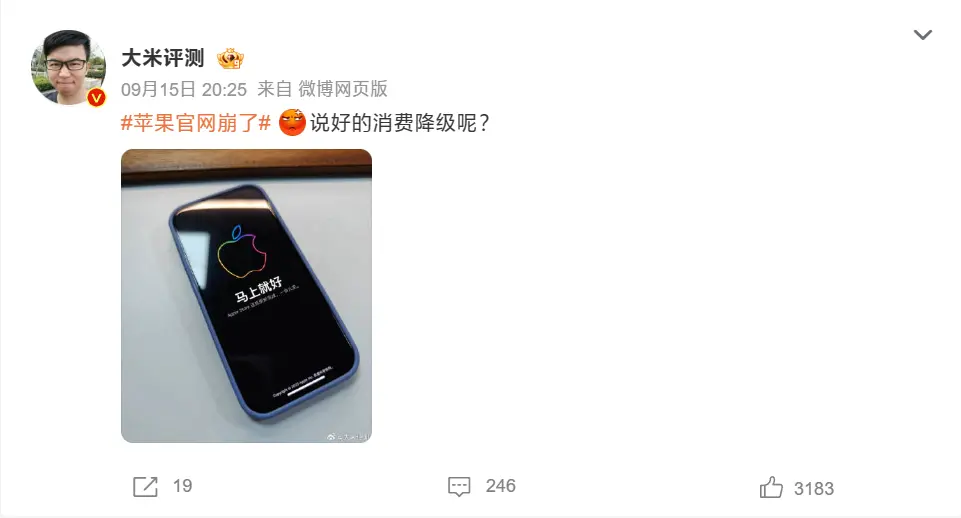Click the comment count 246
961x518 pixels.
tap(500, 486)
